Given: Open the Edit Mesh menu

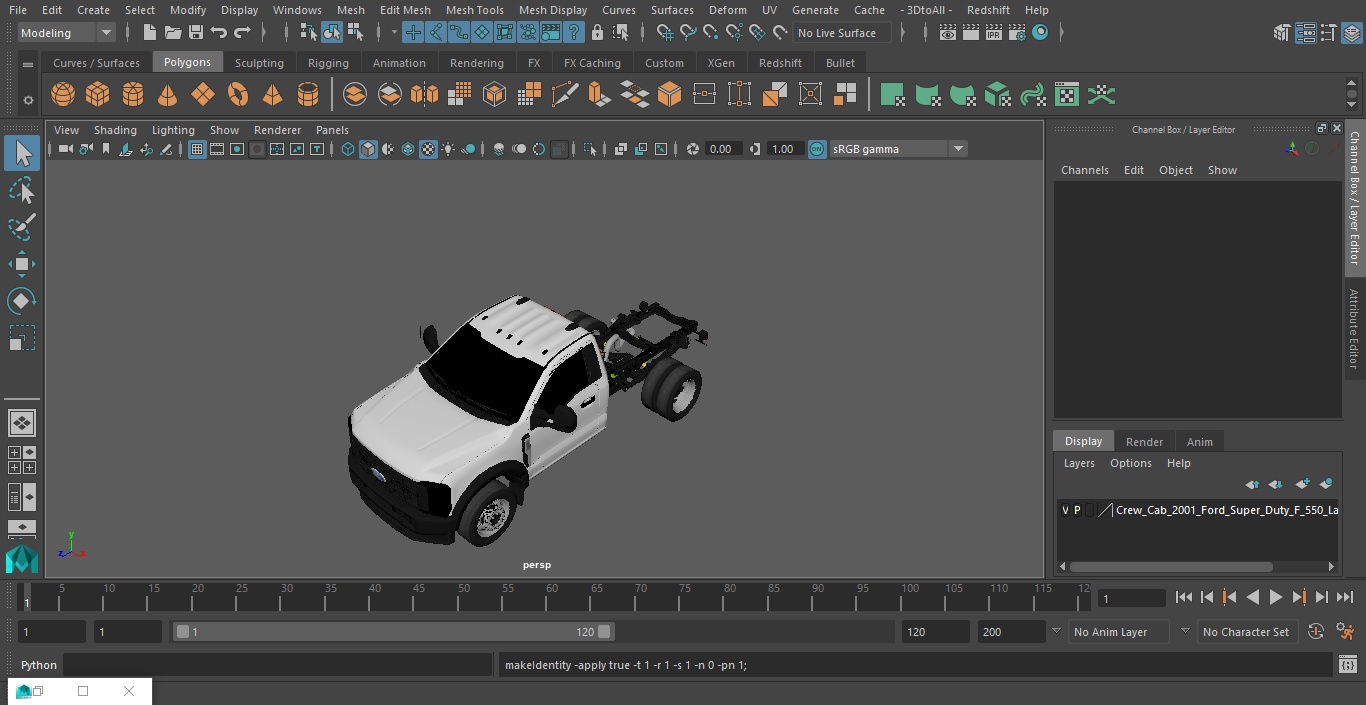Looking at the screenshot, I should point(405,10).
